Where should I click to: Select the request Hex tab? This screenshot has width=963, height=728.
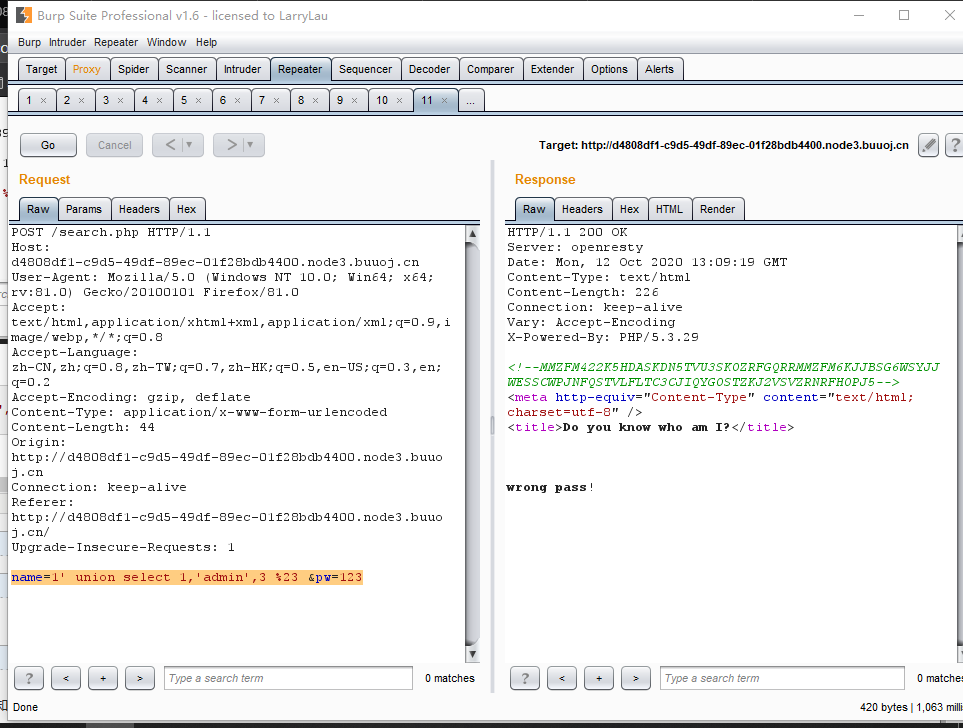[187, 209]
